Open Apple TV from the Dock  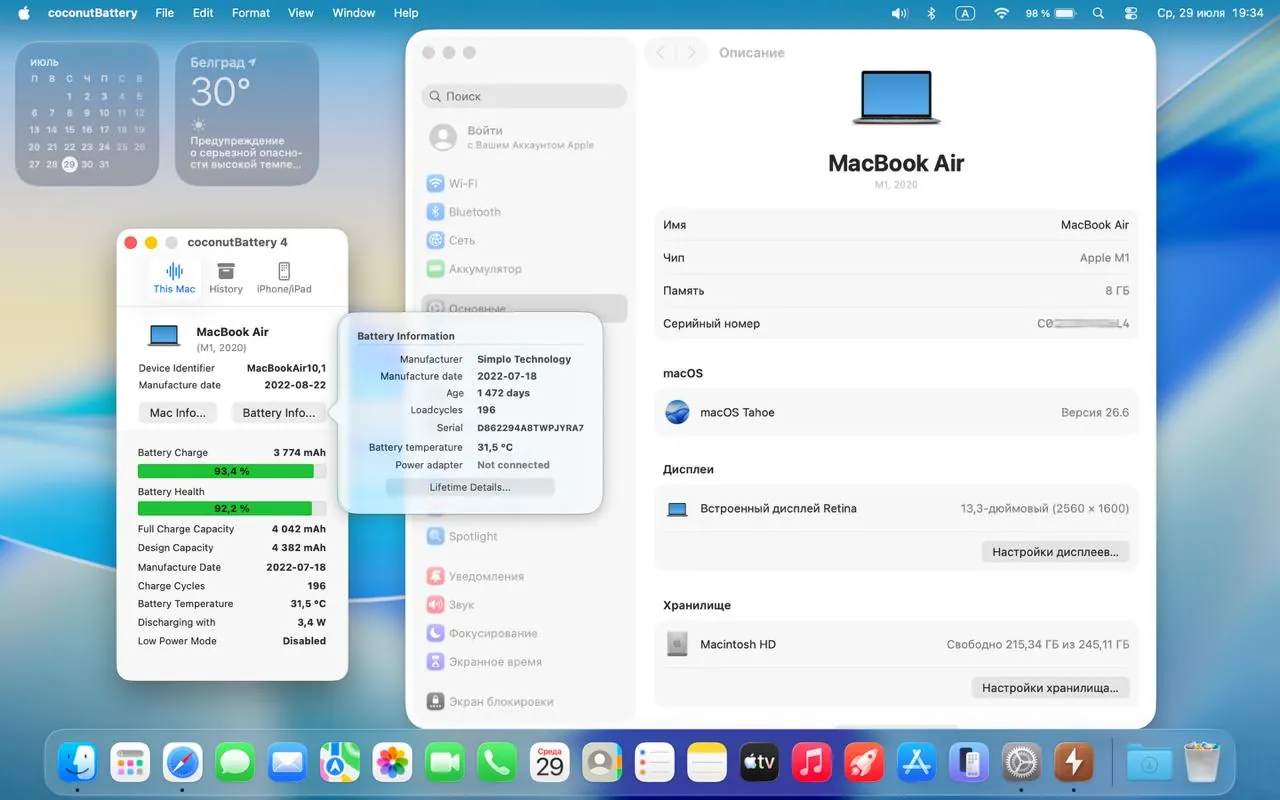pos(759,763)
